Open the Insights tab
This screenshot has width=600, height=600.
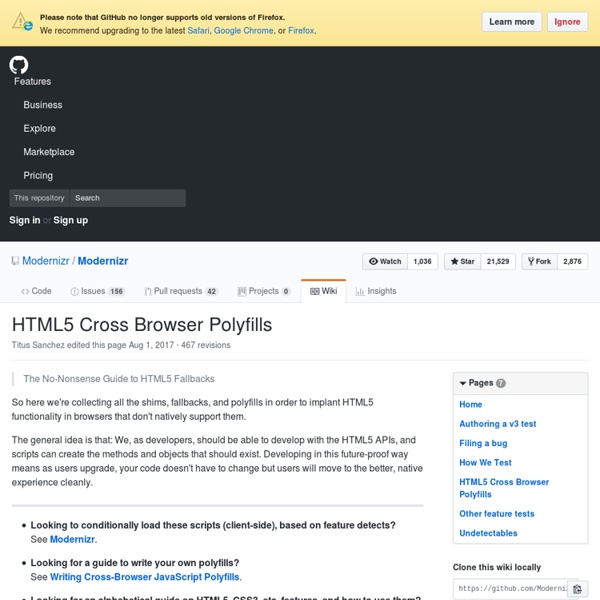(376, 291)
